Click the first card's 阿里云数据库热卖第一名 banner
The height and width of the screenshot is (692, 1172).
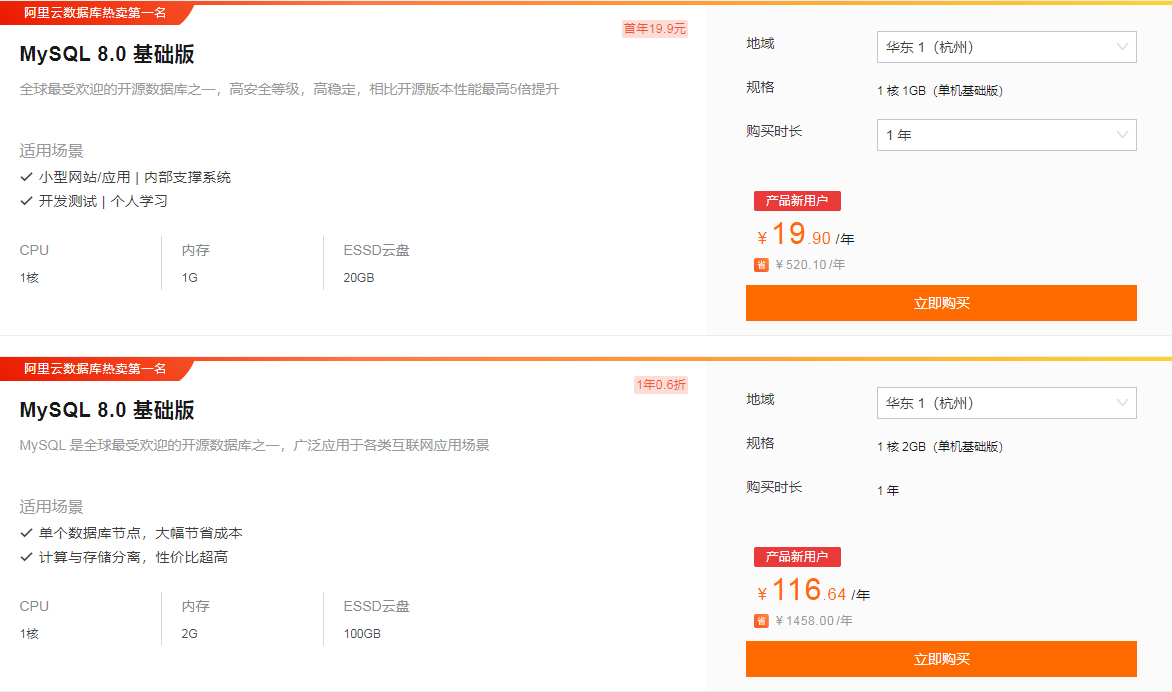click(95, 13)
